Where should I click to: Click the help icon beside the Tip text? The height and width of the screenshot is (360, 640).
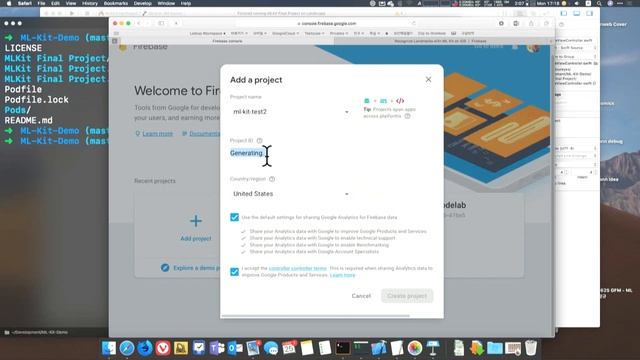(407, 116)
